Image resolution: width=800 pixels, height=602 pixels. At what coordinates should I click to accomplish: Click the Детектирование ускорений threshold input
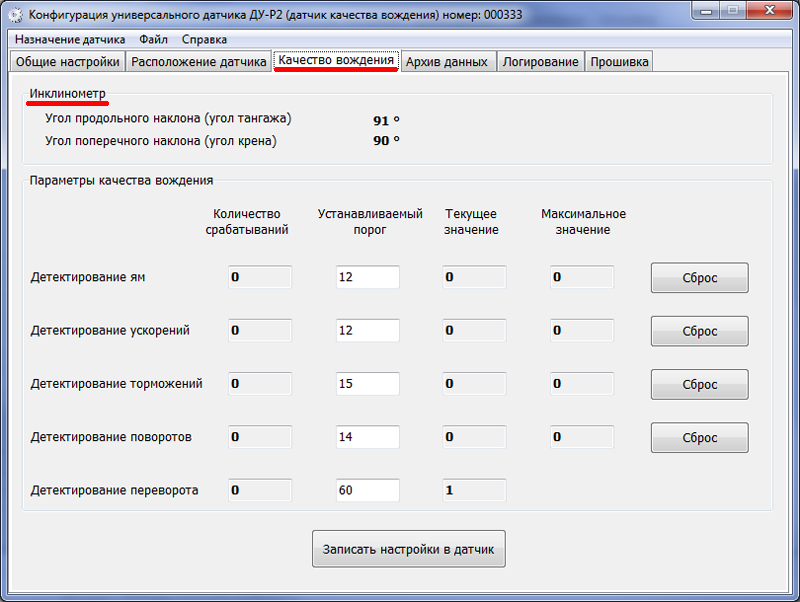367,330
